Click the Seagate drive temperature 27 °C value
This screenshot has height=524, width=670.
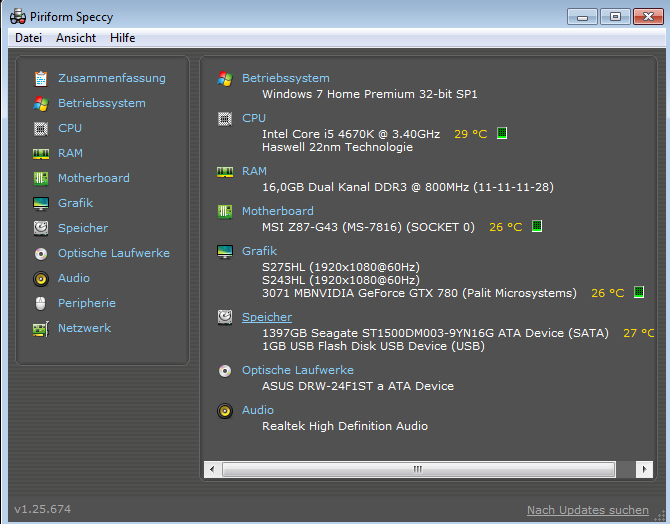click(x=639, y=333)
